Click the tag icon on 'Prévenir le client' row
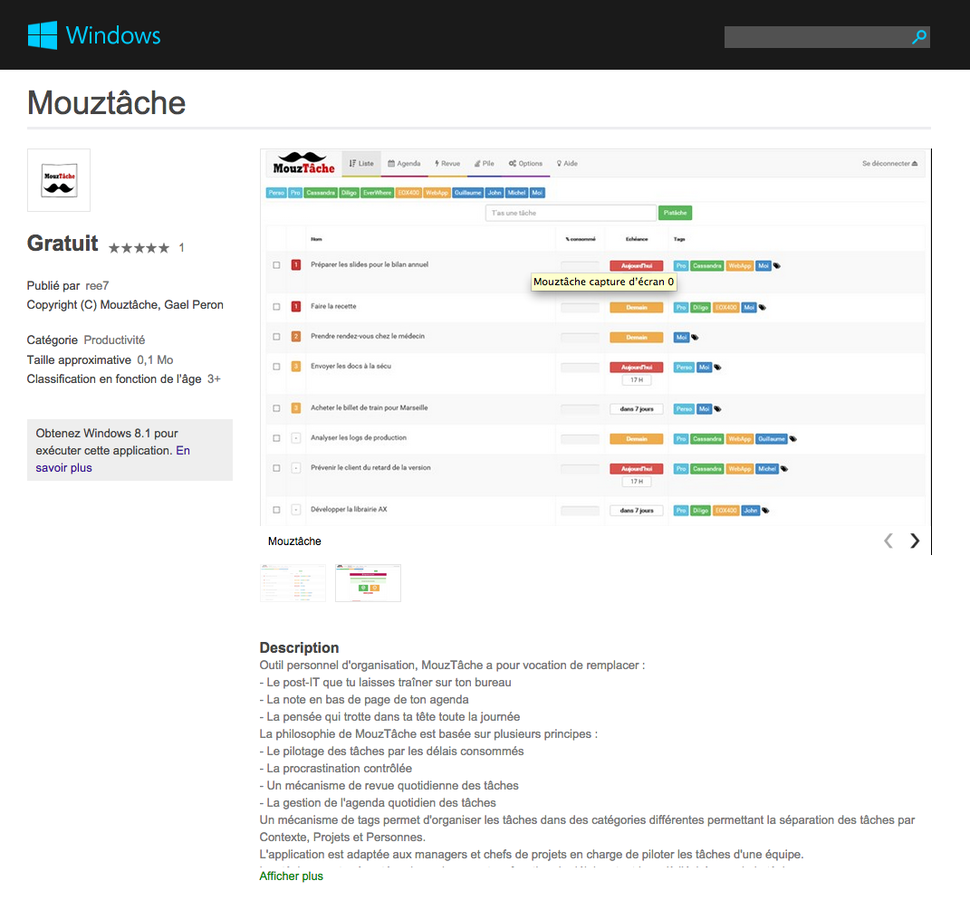This screenshot has width=970, height=900. (784, 469)
